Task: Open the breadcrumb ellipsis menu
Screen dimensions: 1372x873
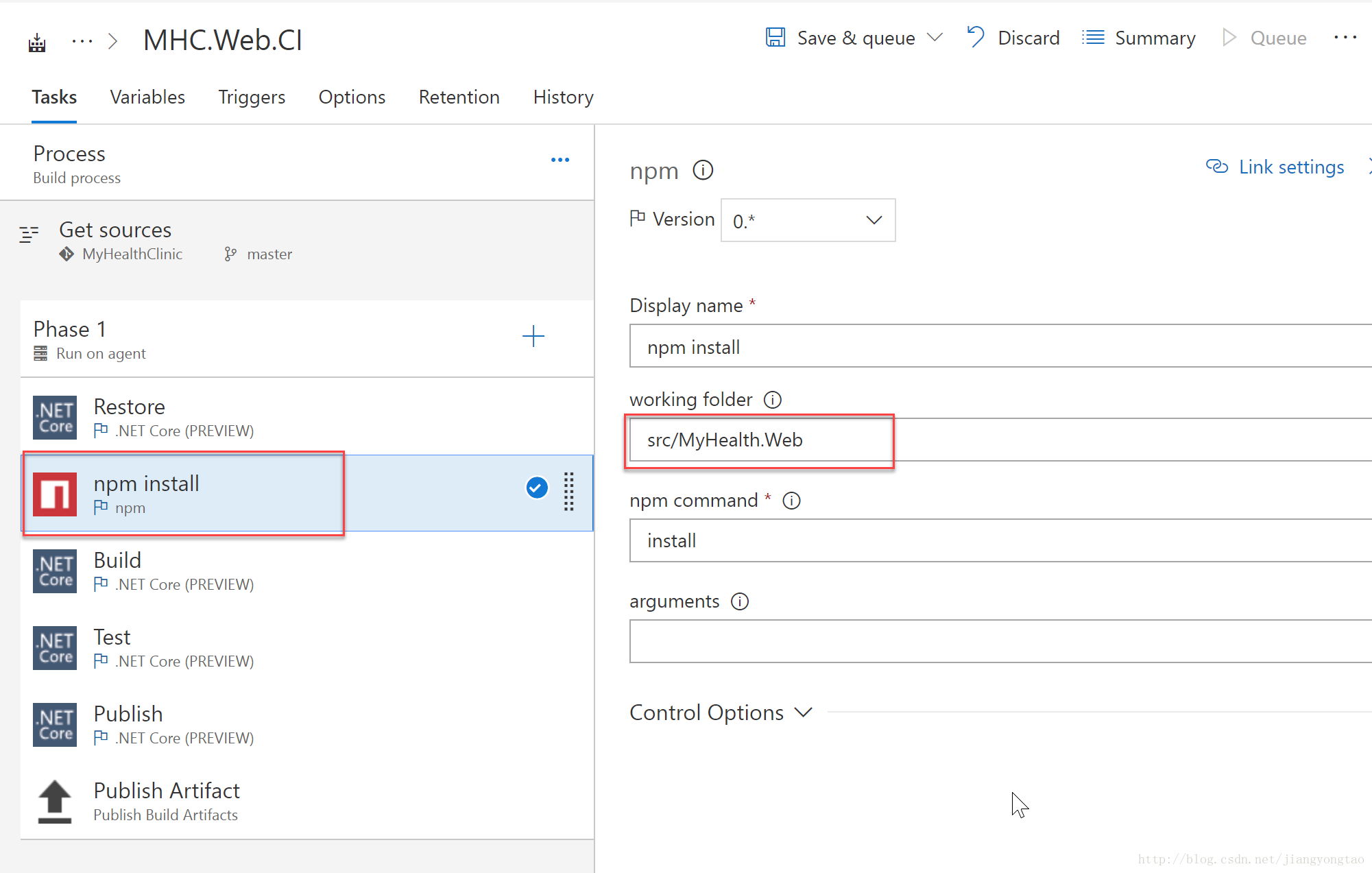Action: click(x=82, y=41)
